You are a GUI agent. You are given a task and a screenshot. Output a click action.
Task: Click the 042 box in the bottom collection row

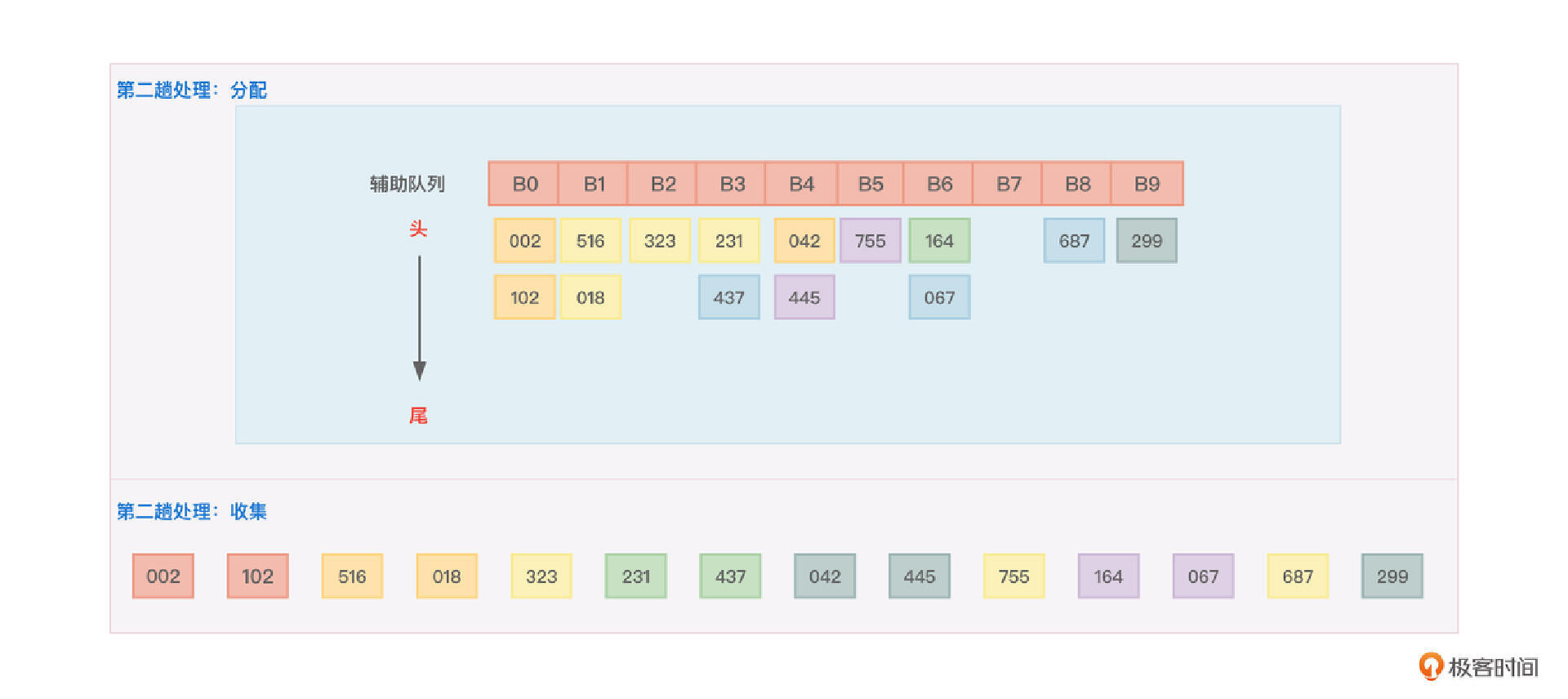point(825,577)
